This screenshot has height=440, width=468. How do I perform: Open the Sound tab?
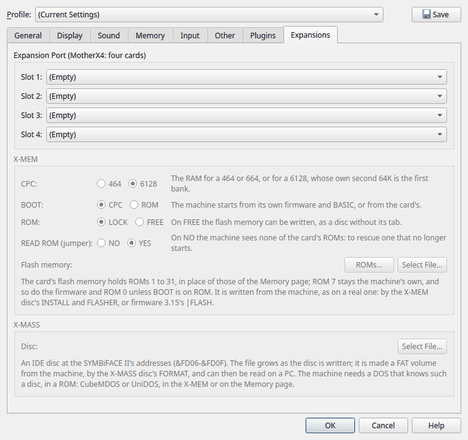(x=109, y=35)
